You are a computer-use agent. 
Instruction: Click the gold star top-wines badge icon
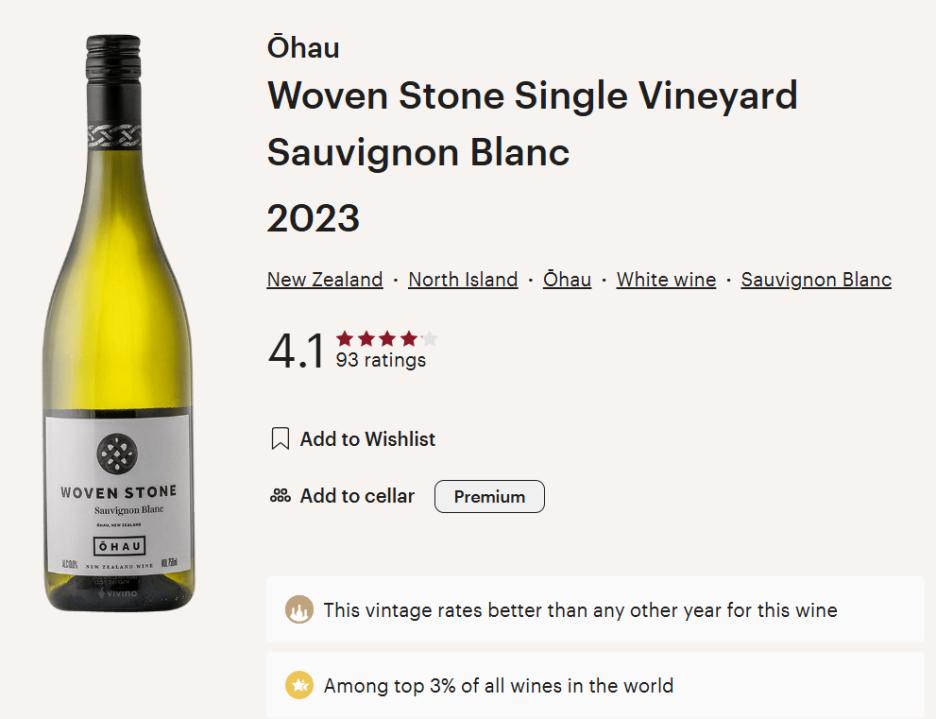(x=299, y=685)
